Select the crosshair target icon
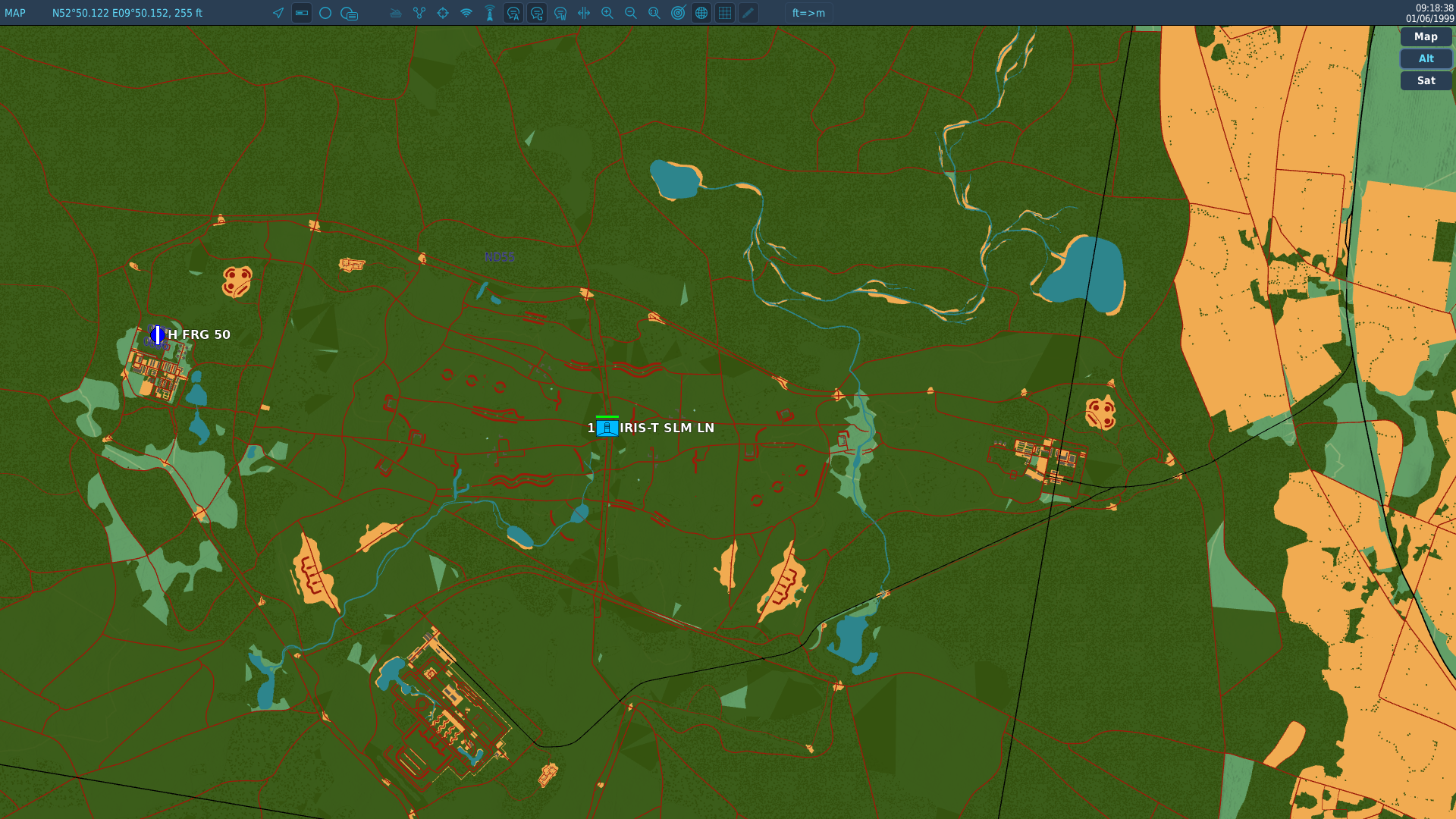 (443, 13)
